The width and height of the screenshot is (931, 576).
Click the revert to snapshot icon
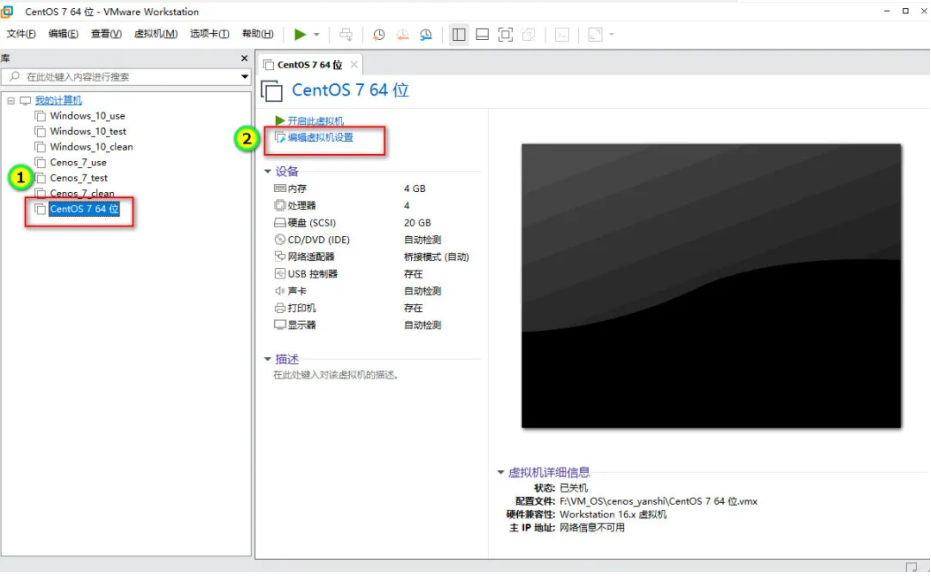(402, 33)
